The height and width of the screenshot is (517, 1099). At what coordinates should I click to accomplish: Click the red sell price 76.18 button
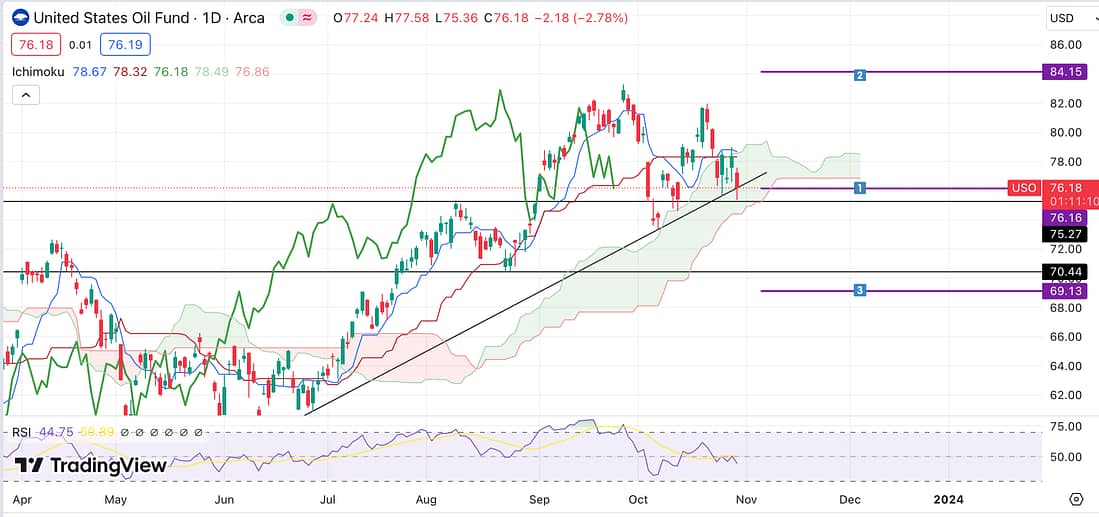[36, 45]
